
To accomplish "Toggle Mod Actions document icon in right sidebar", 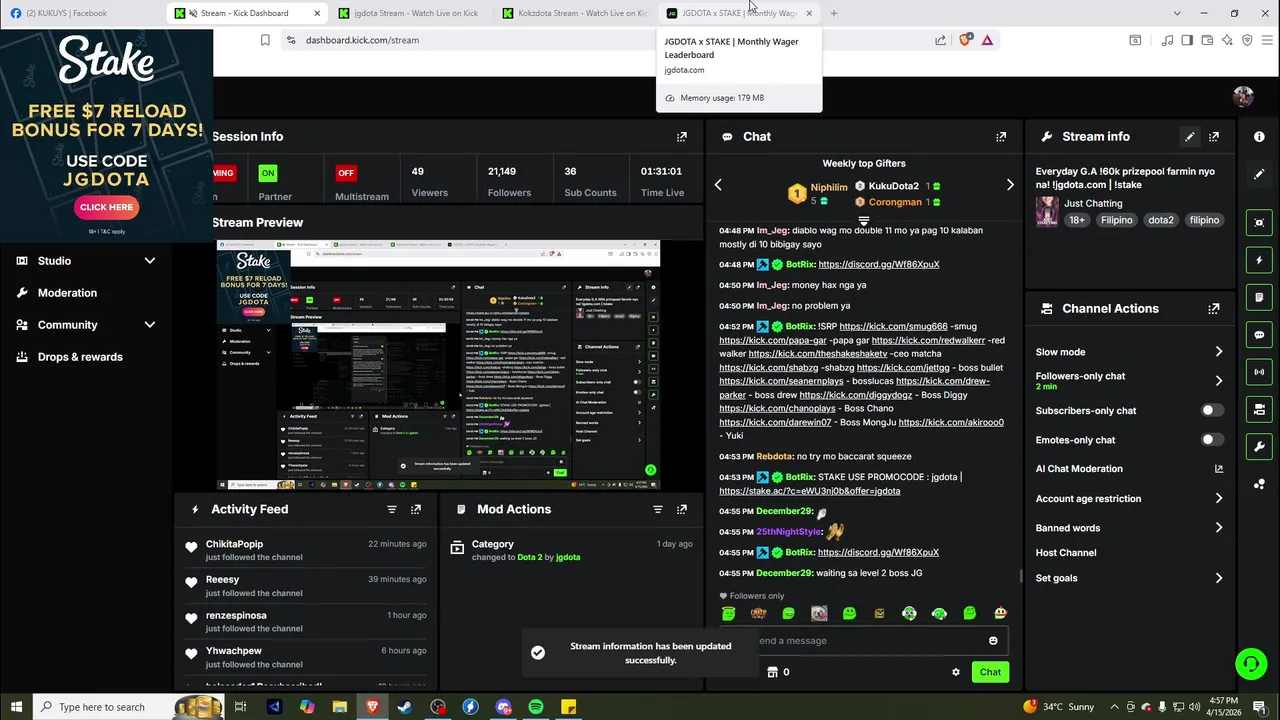I will pyautogui.click(x=1259, y=297).
